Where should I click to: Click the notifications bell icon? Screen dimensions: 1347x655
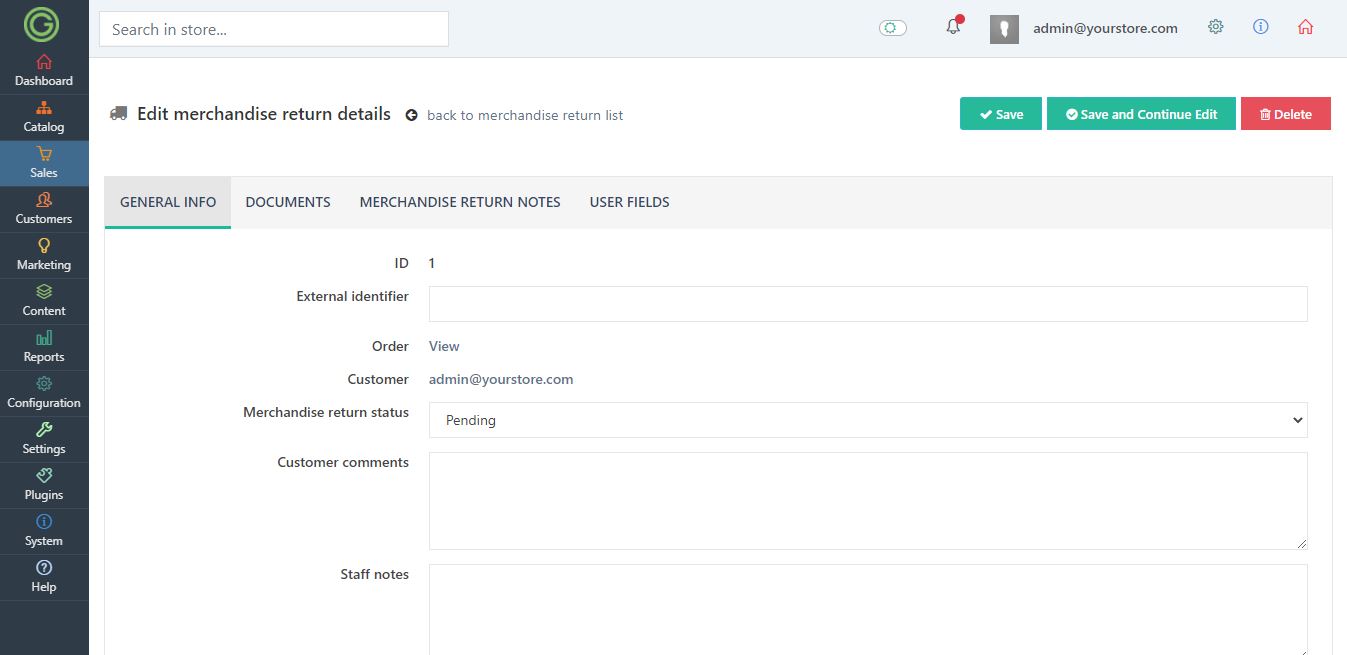(x=953, y=27)
